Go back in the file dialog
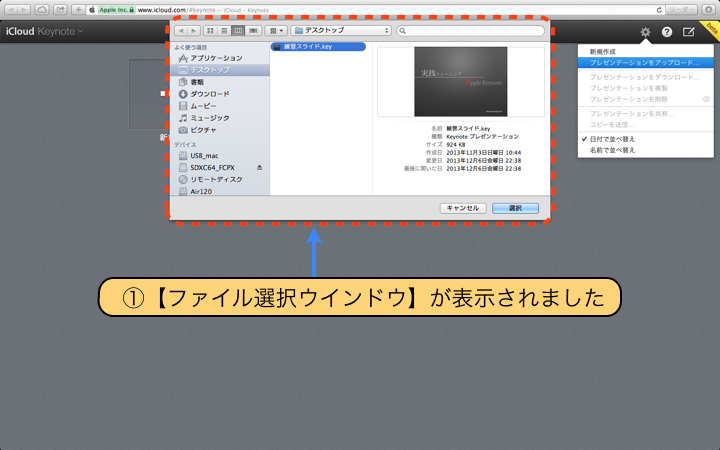Image resolution: width=720 pixels, height=450 pixels. pos(181,30)
